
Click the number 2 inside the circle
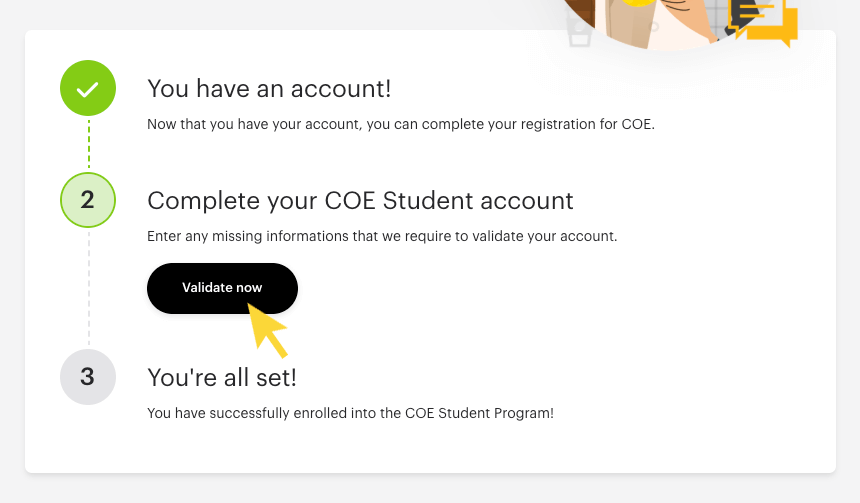tap(88, 200)
